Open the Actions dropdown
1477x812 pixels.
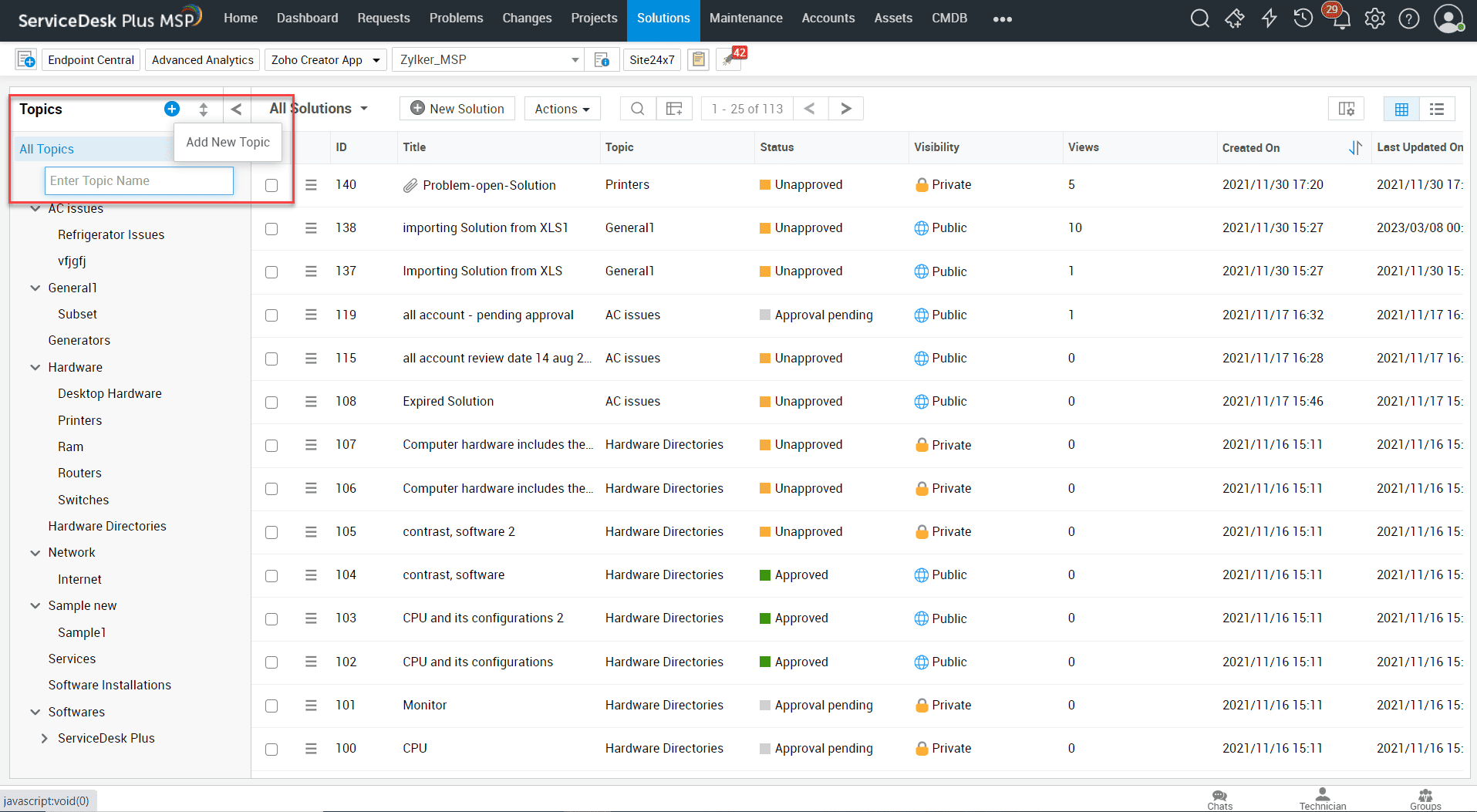point(561,108)
